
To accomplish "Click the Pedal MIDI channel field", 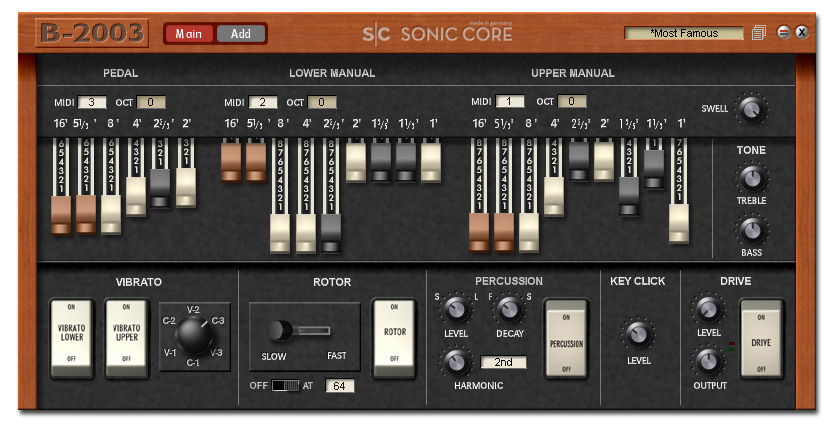I will point(92,102).
